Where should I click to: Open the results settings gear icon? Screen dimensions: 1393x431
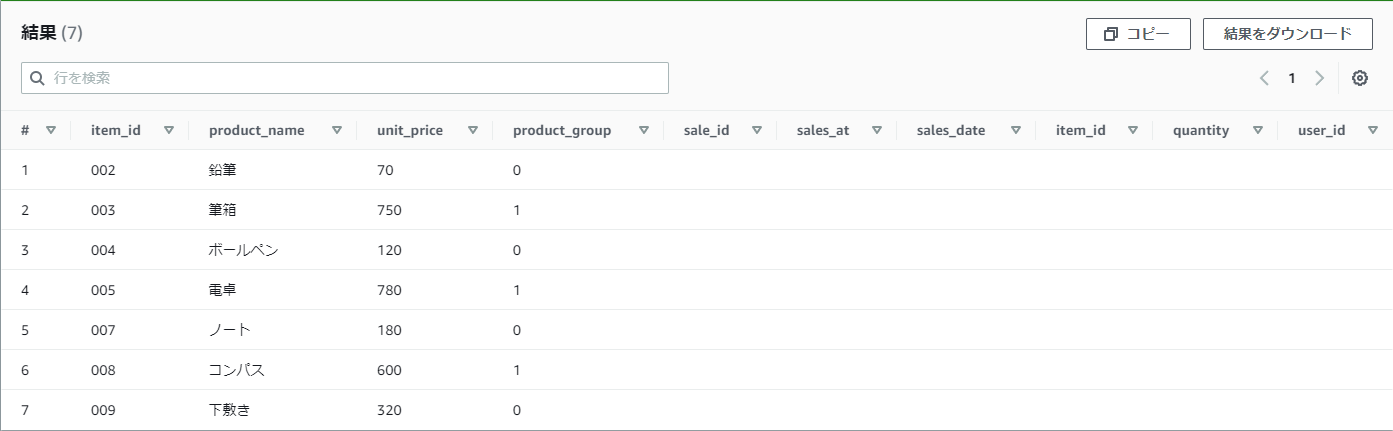click(x=1360, y=78)
